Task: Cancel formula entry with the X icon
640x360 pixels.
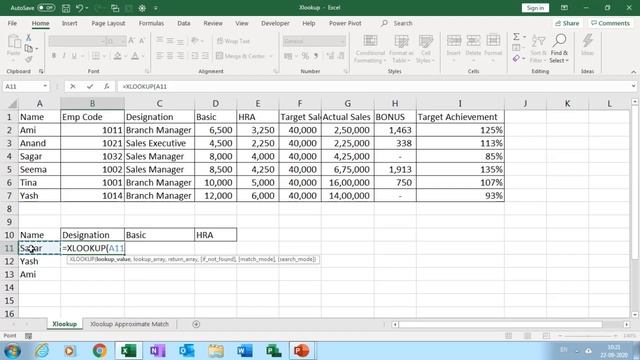Action: (x=73, y=87)
